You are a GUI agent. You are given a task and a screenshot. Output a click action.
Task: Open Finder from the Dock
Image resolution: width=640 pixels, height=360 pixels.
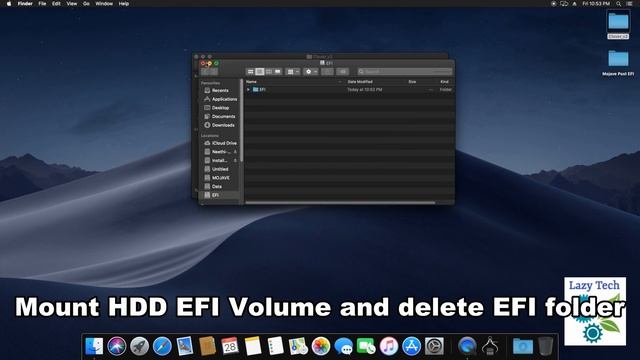point(94,346)
